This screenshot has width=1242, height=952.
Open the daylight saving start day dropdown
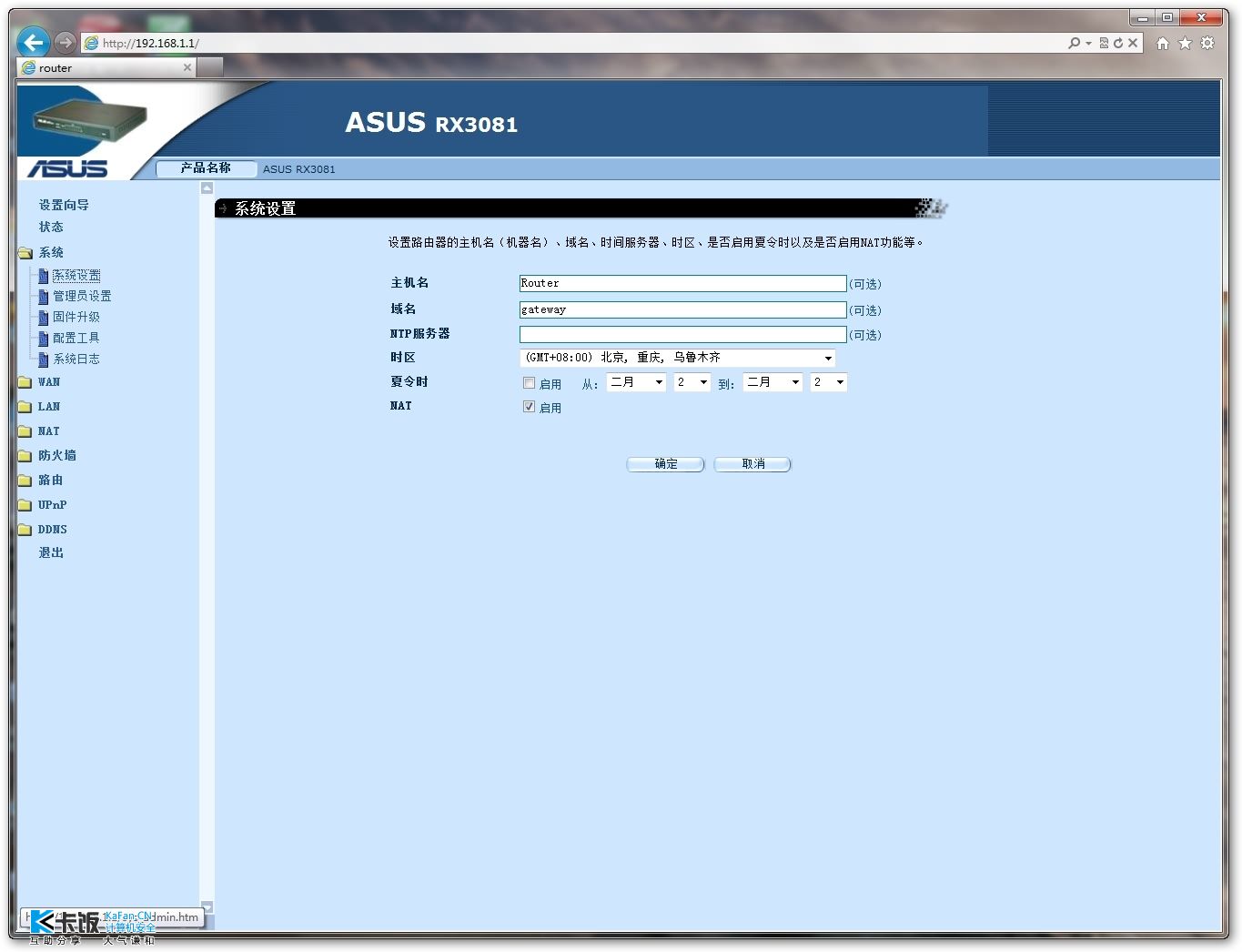point(692,382)
